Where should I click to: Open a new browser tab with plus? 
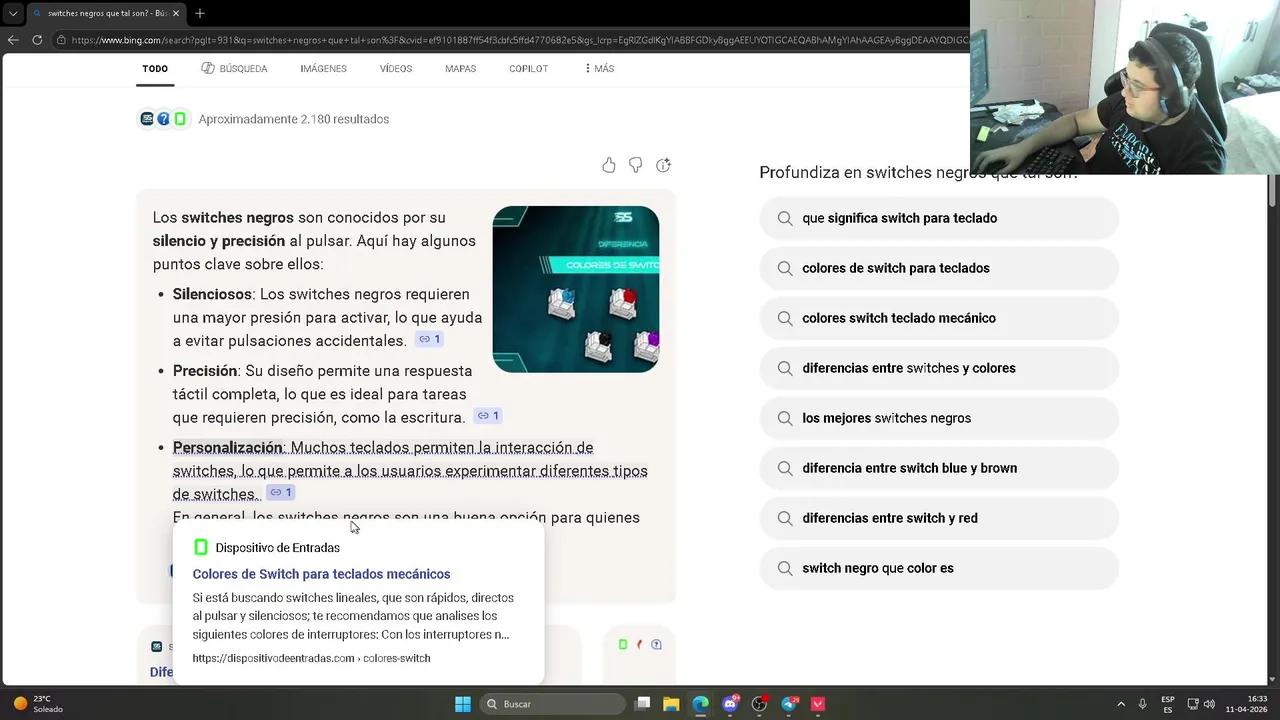200,13
